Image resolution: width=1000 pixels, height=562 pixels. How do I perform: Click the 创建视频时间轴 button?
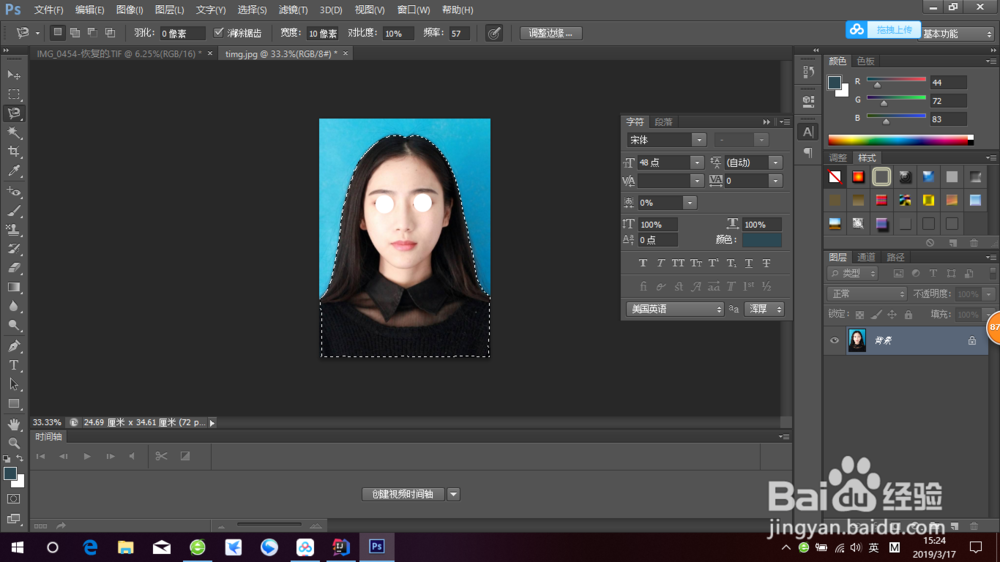click(401, 494)
